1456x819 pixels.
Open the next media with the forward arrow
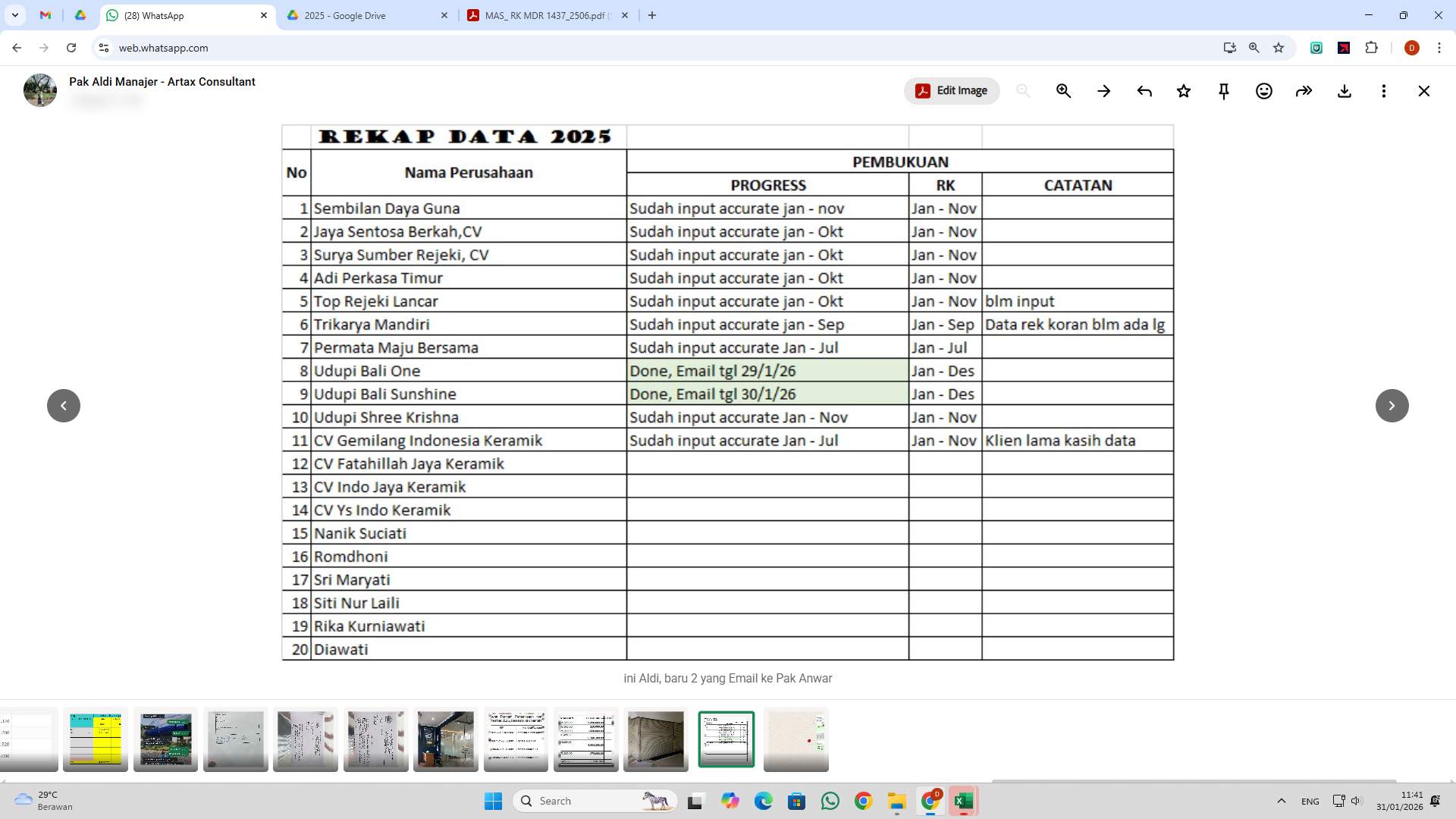pyautogui.click(x=1392, y=406)
